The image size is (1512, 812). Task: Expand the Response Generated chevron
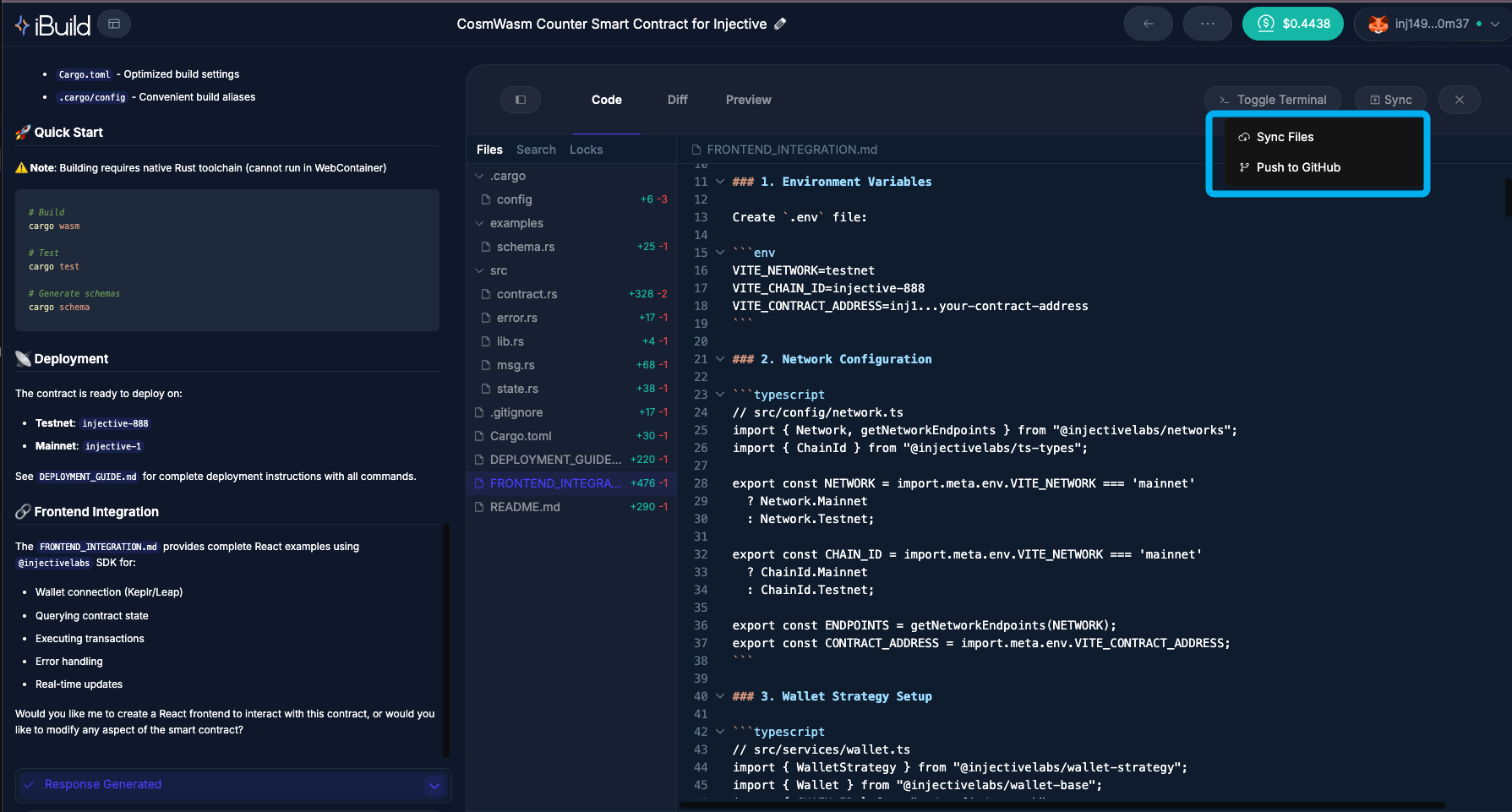[x=434, y=785]
